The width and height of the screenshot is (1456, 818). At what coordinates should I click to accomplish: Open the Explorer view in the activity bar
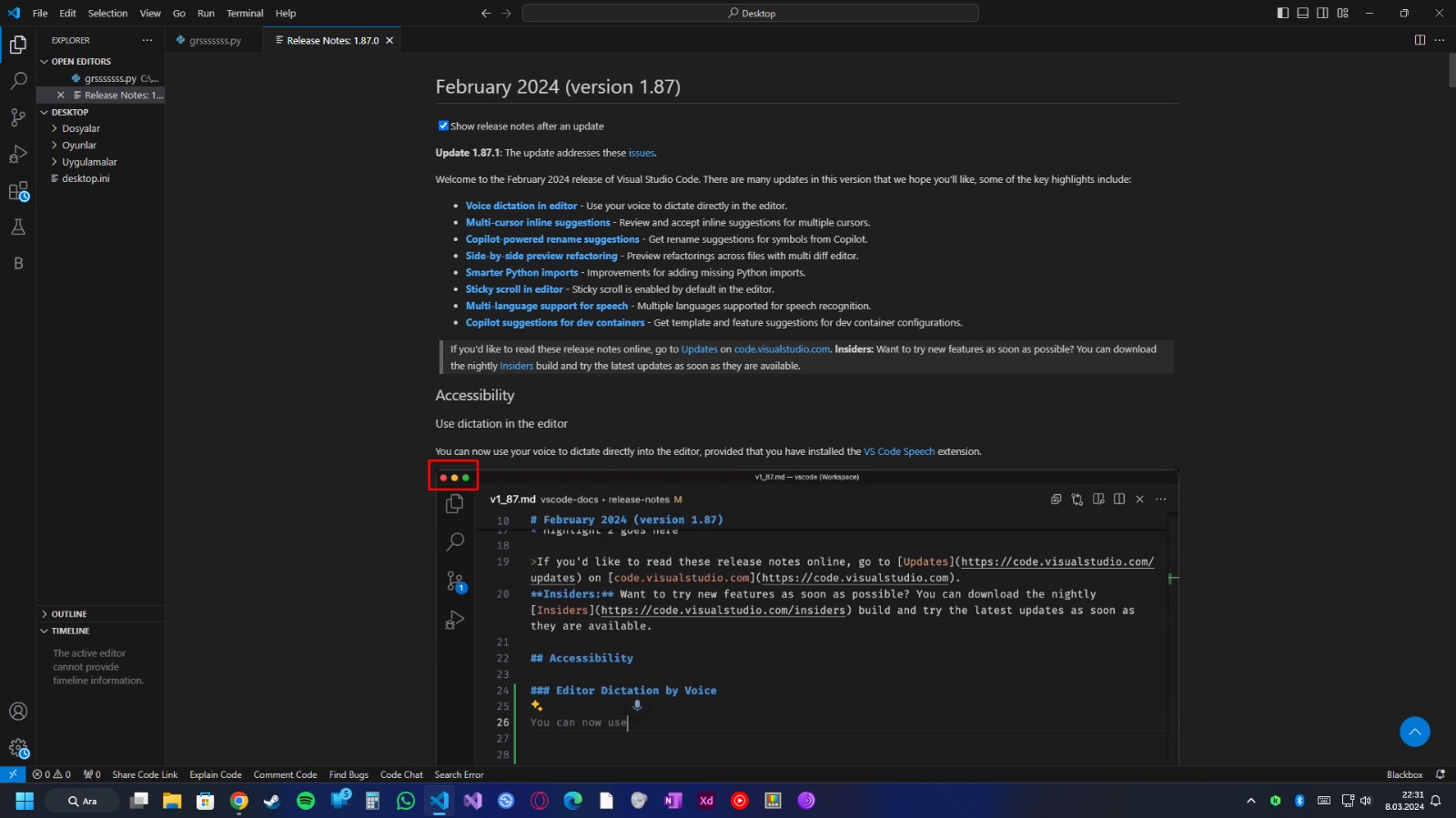[18, 45]
